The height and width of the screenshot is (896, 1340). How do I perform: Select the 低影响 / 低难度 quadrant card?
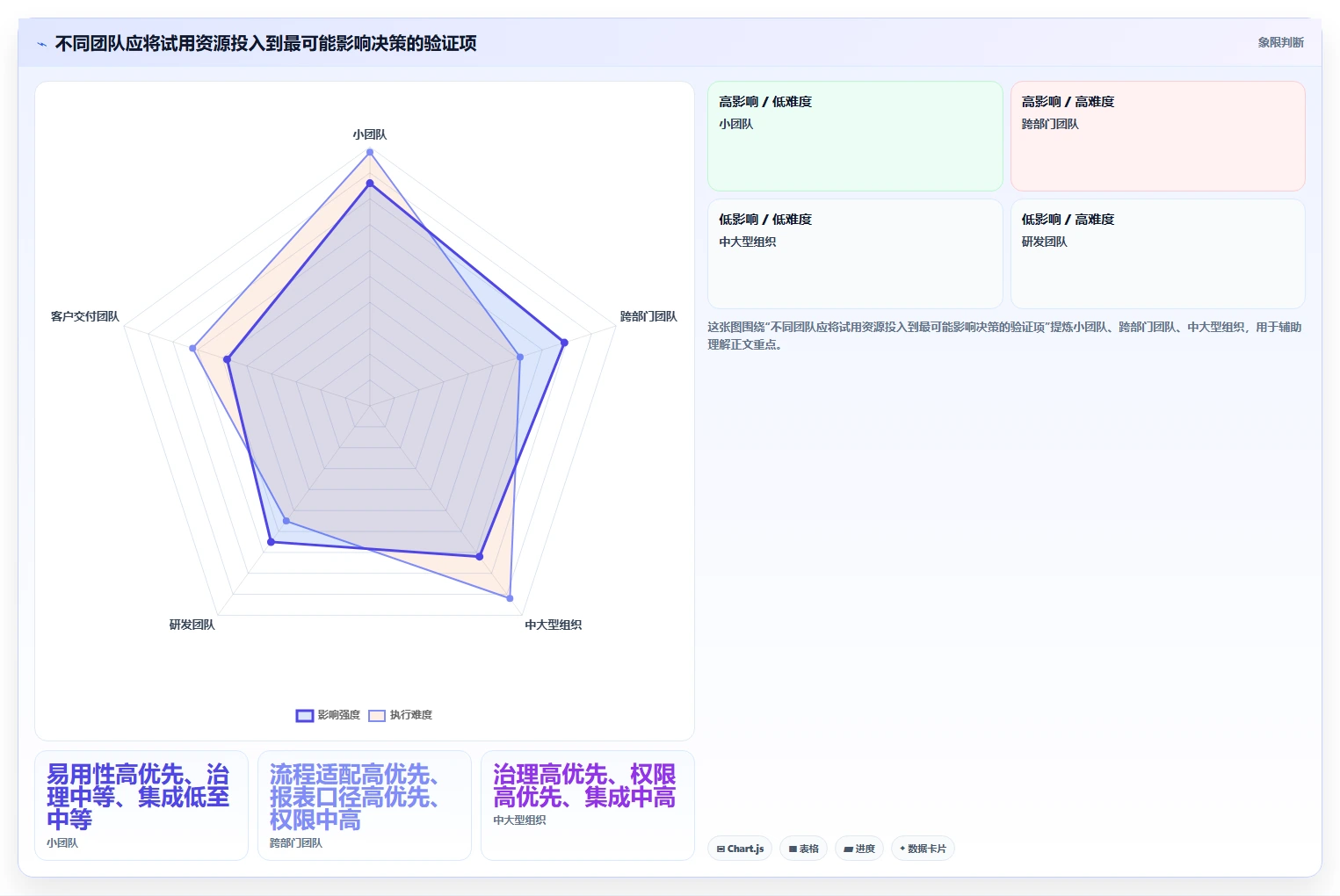855,254
